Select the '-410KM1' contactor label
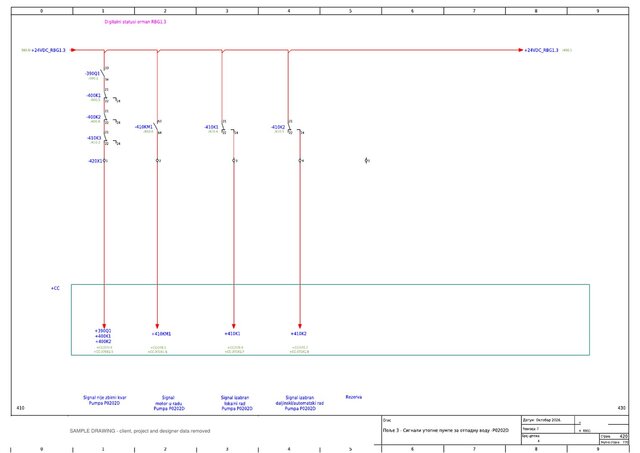The width and height of the screenshot is (640, 453). click(144, 127)
